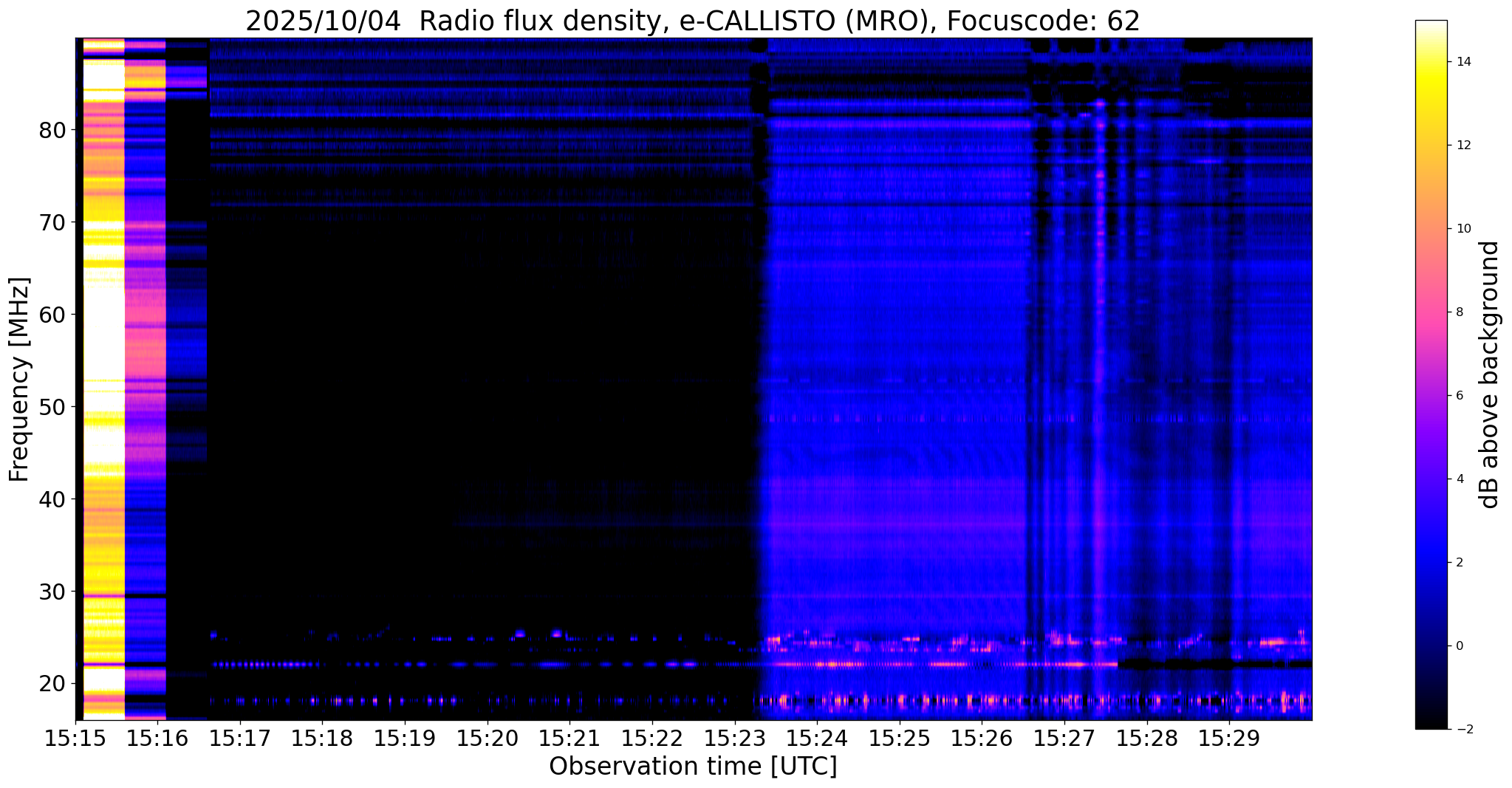
Task: Click the purple vertical streak near 15:27:30 at 40 MHz
Action: [1100, 500]
